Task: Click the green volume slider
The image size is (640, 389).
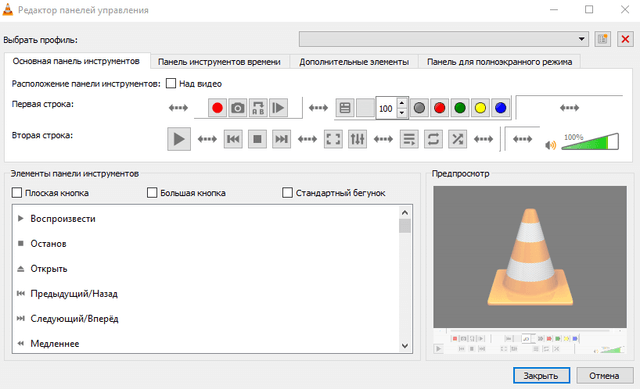Action: point(590,142)
